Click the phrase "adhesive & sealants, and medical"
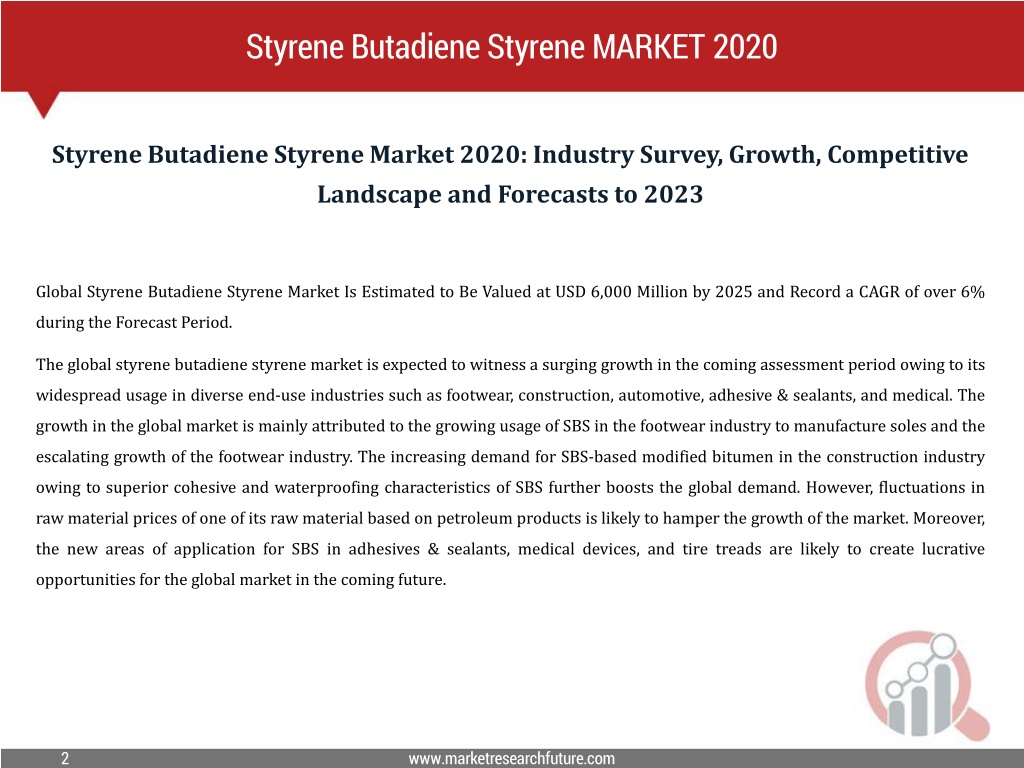 831,395
